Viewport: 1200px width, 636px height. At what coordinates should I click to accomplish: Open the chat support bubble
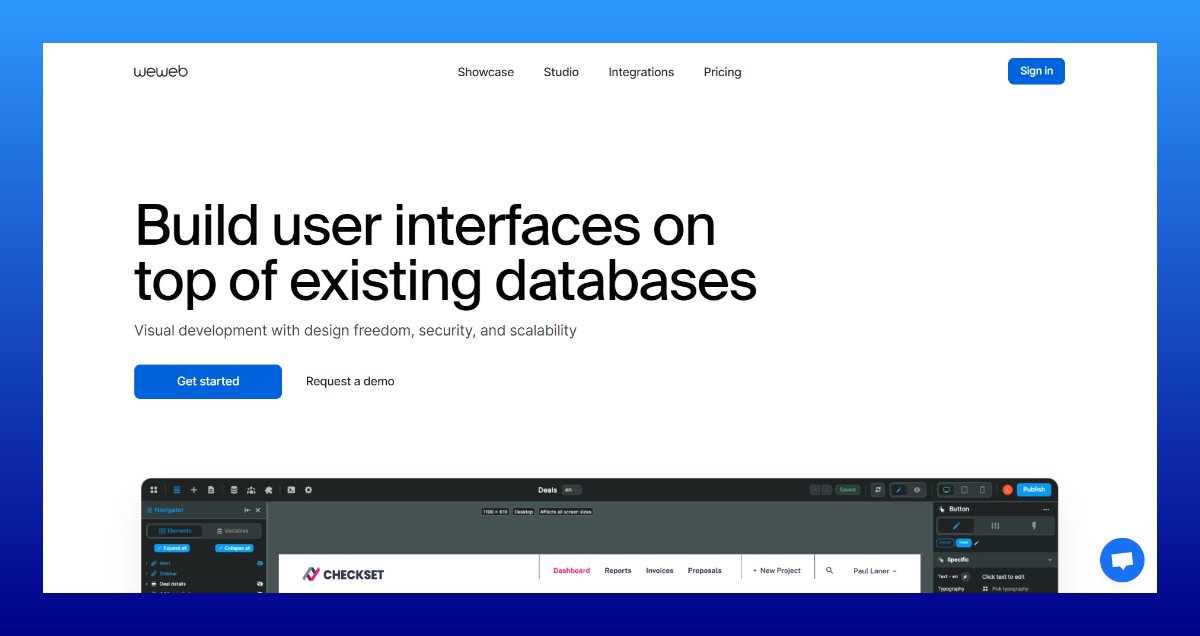click(x=1121, y=560)
